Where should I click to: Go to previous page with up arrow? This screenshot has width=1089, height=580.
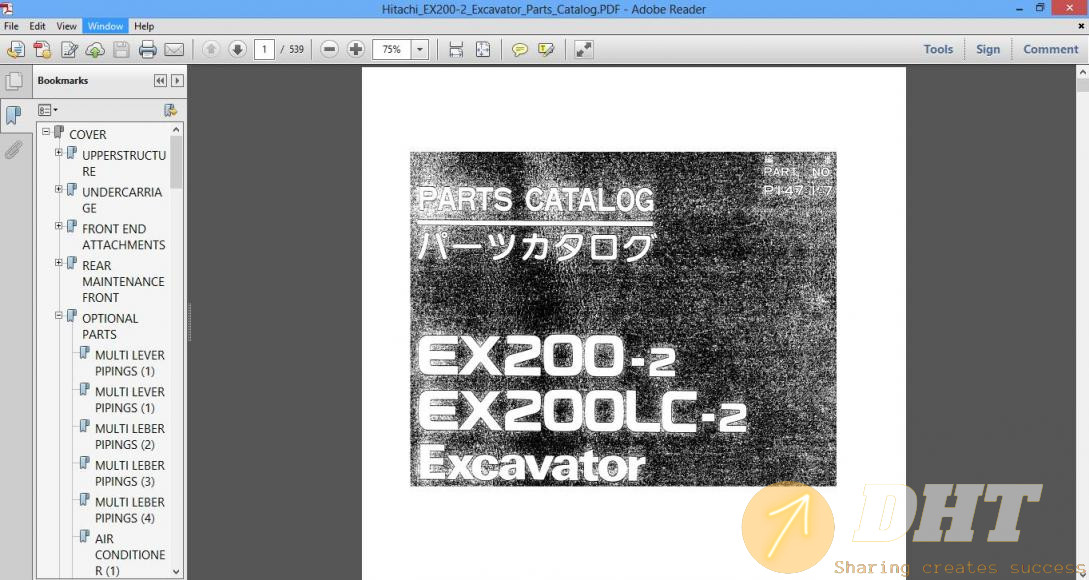(x=211, y=49)
